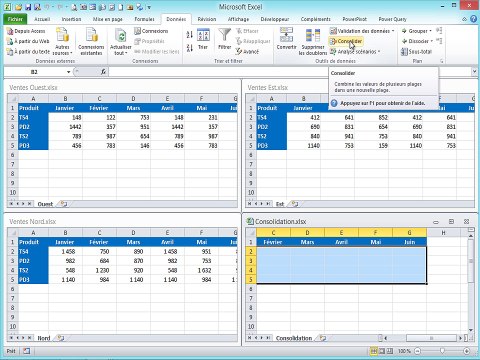This screenshot has height=360, width=480.
Task: Open the Fichier tab
Action: coord(15,19)
